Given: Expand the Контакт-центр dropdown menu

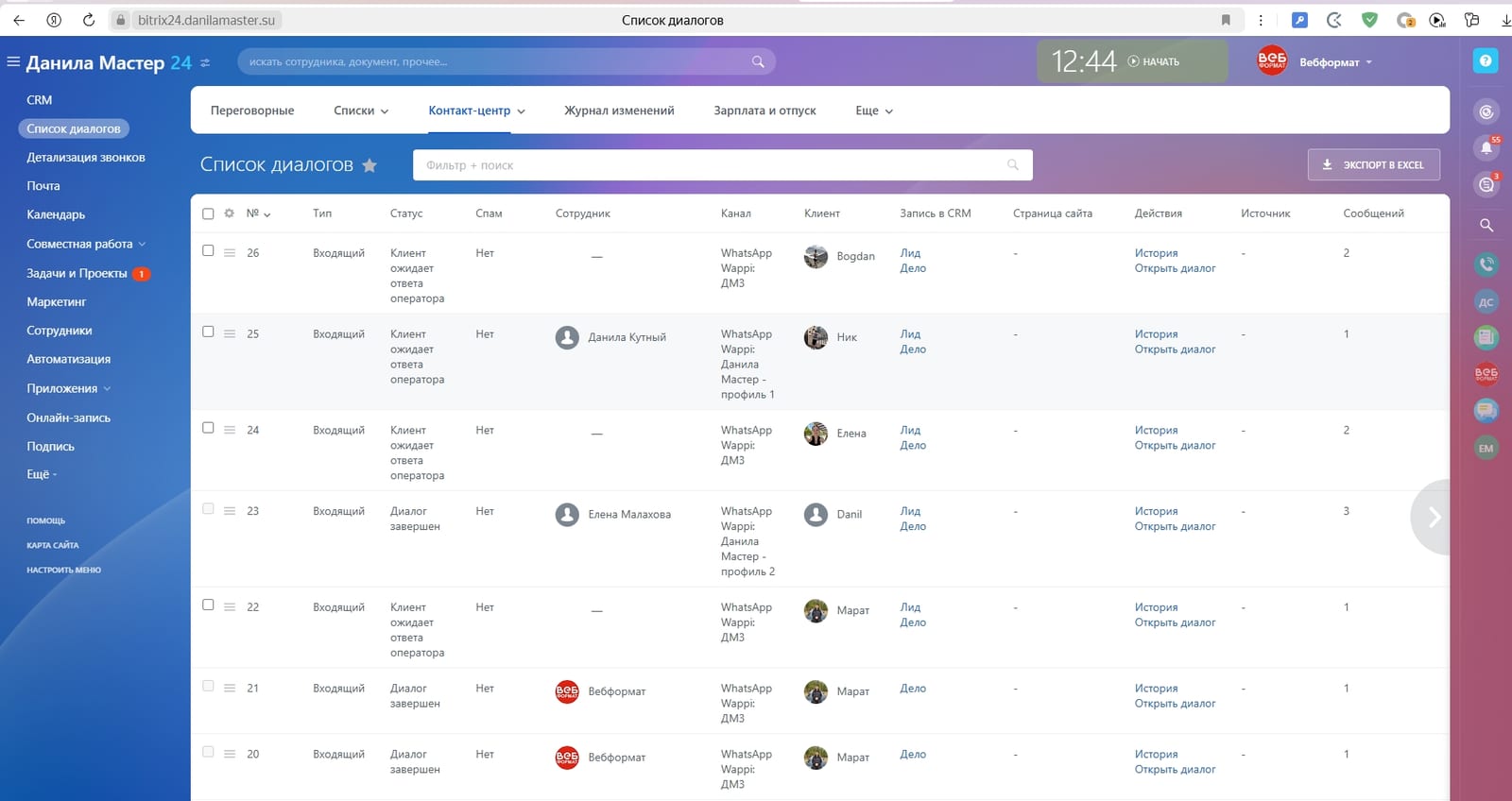Looking at the screenshot, I should 476,111.
